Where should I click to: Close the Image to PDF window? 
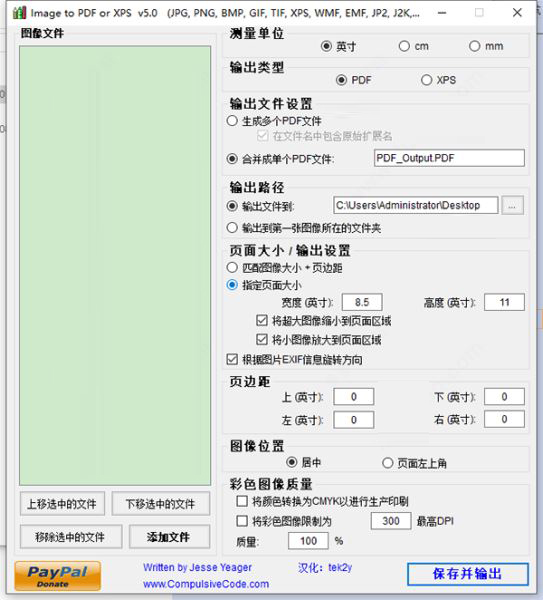517,13
